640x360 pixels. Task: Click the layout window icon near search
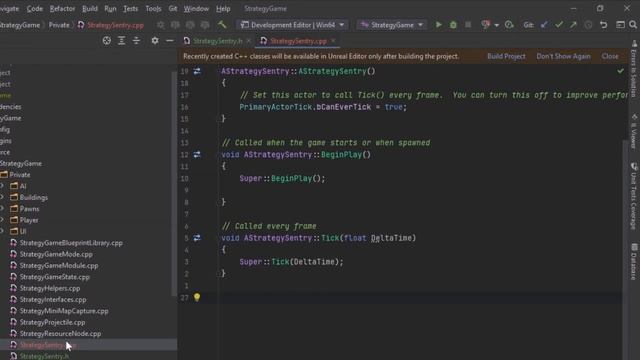tap(620, 25)
